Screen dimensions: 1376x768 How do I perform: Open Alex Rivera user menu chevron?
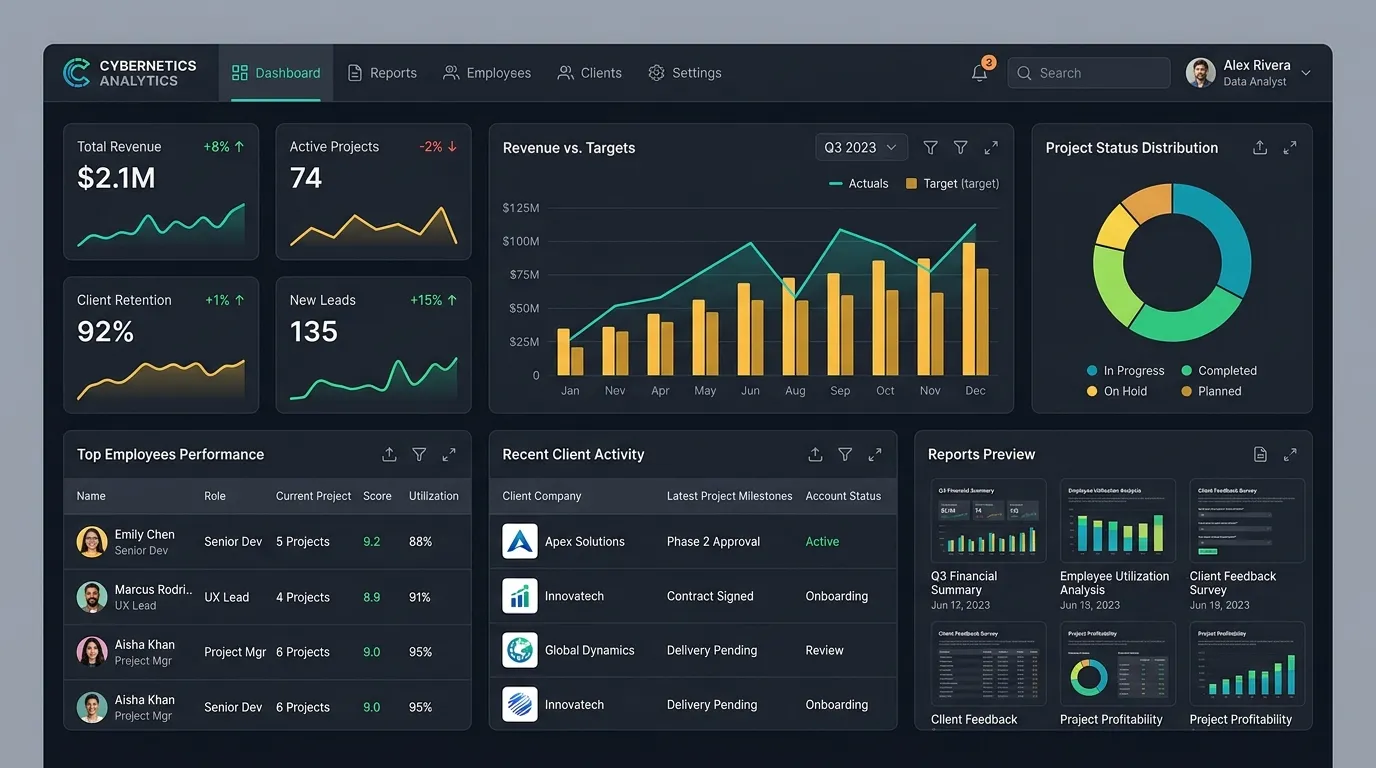pyautogui.click(x=1305, y=73)
